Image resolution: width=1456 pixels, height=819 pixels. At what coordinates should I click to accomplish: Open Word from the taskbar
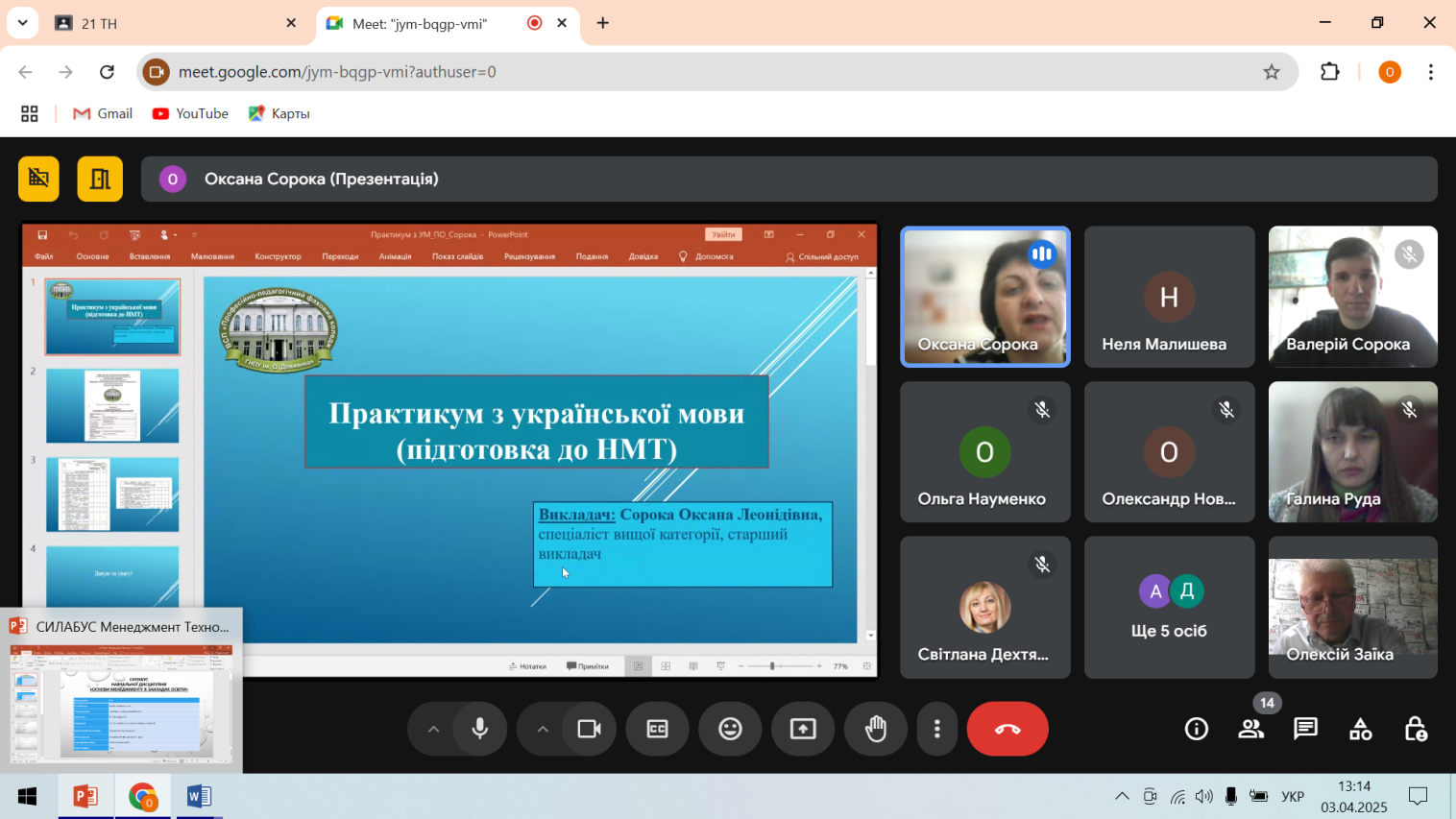(199, 796)
